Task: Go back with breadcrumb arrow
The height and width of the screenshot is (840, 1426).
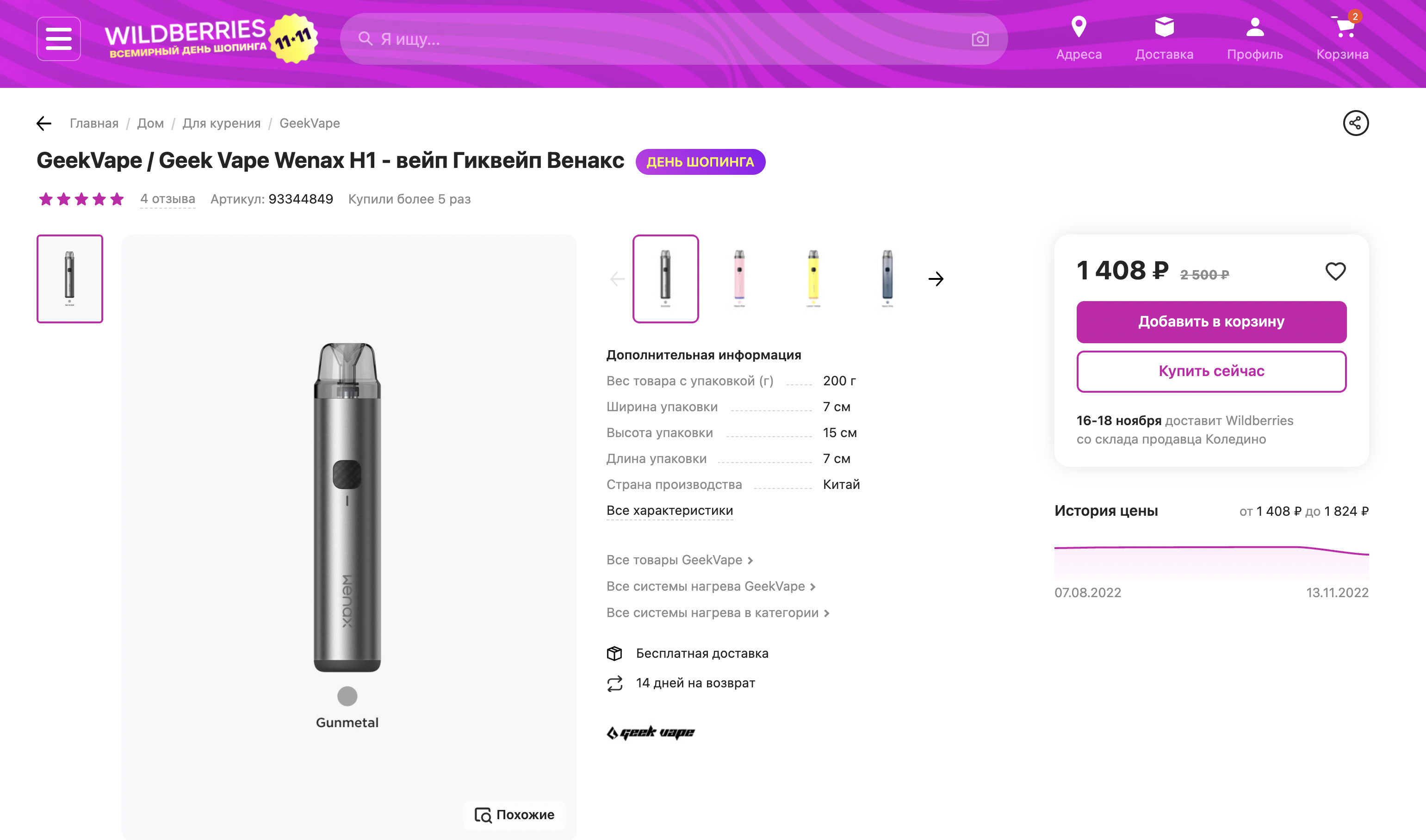Action: tap(44, 123)
